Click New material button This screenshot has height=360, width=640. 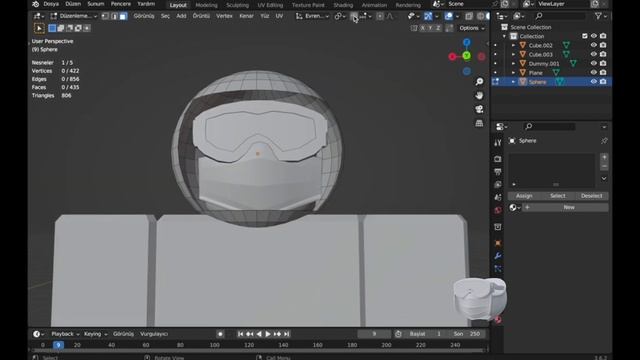click(x=565, y=207)
